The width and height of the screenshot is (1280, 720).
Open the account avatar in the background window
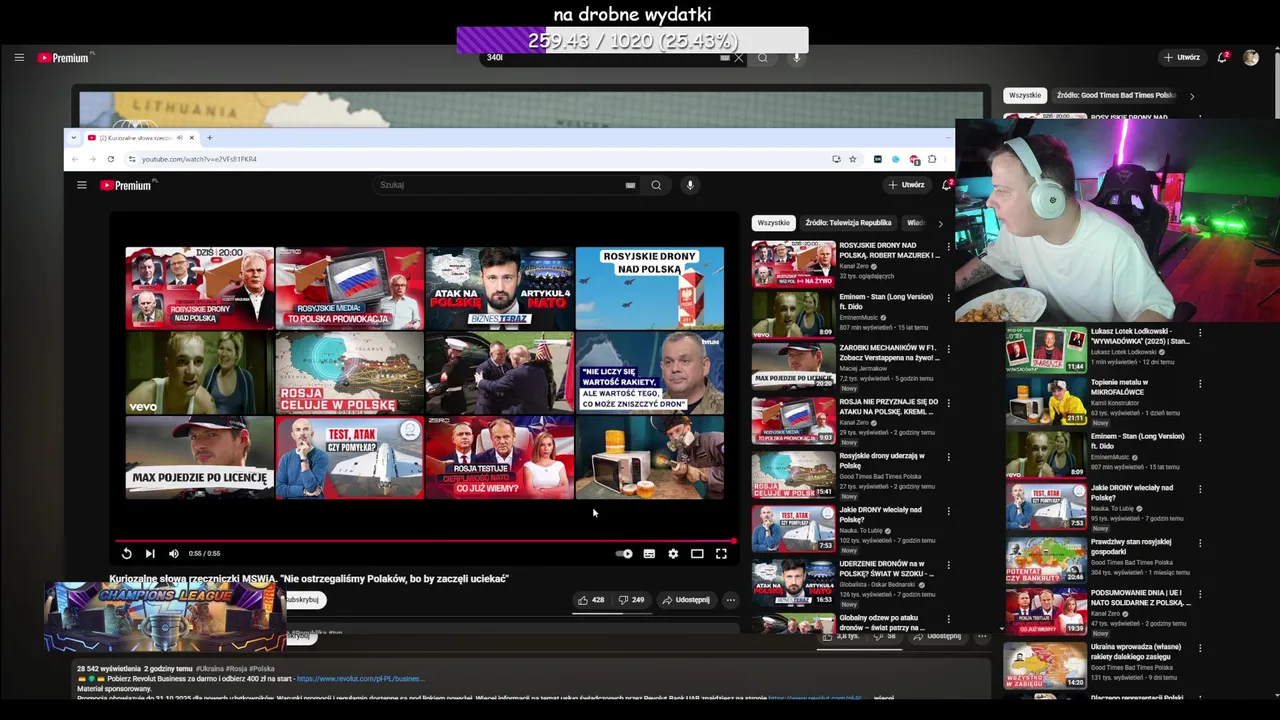(1251, 58)
